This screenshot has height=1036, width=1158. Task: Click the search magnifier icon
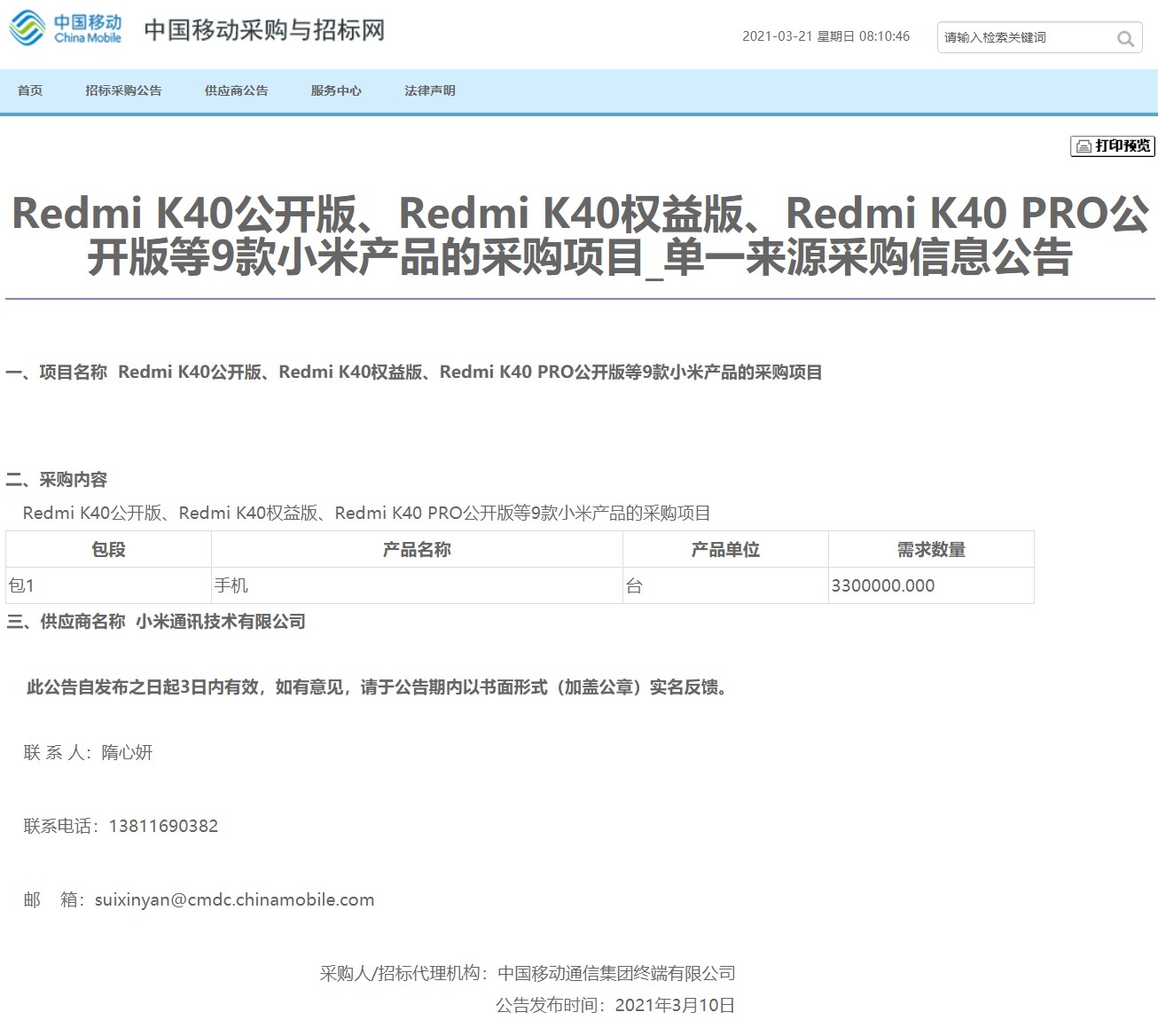click(x=1125, y=38)
